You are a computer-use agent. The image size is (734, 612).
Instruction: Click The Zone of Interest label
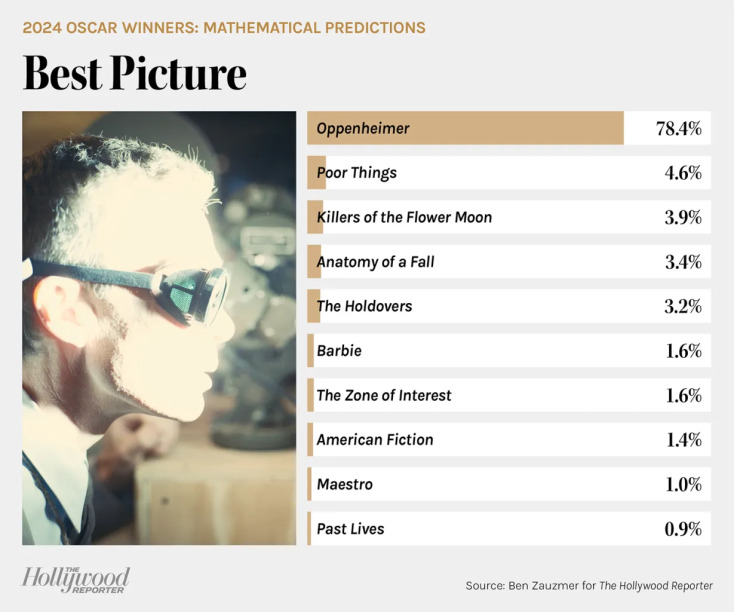[384, 395]
